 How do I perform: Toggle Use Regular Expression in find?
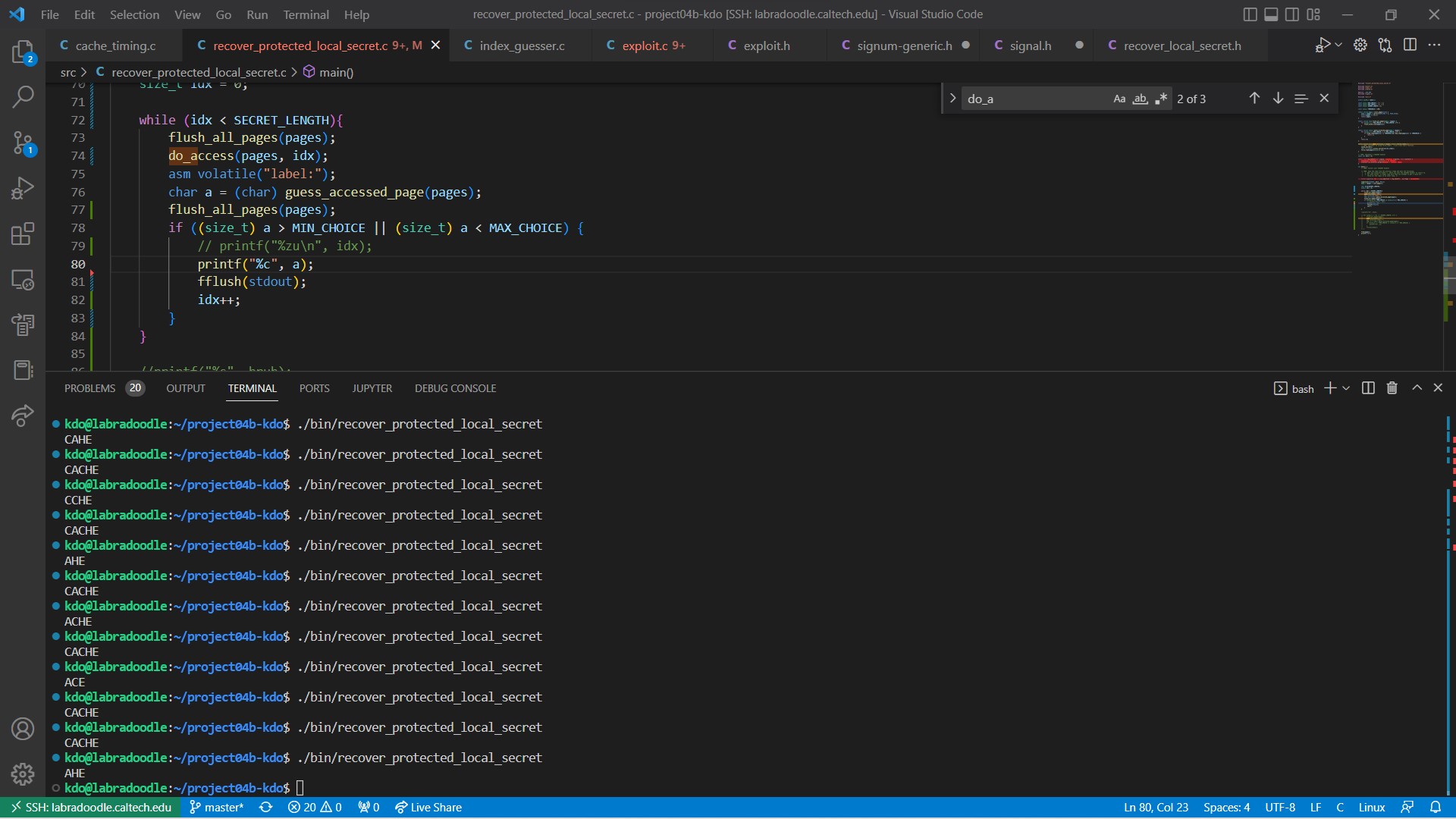point(1161,99)
